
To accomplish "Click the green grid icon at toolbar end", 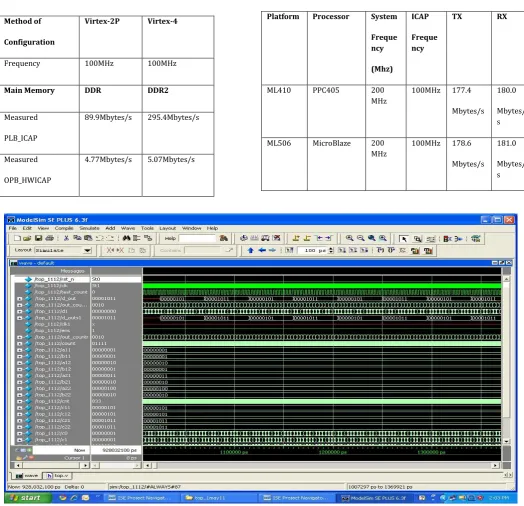I will click(476, 238).
